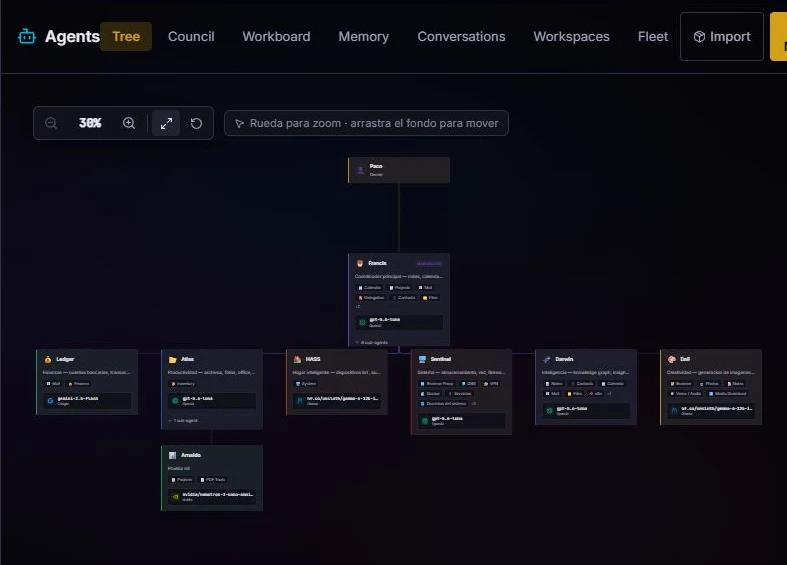Click the Nvidia logo in Arnaldo's model
The image size is (787, 565).
(175, 497)
